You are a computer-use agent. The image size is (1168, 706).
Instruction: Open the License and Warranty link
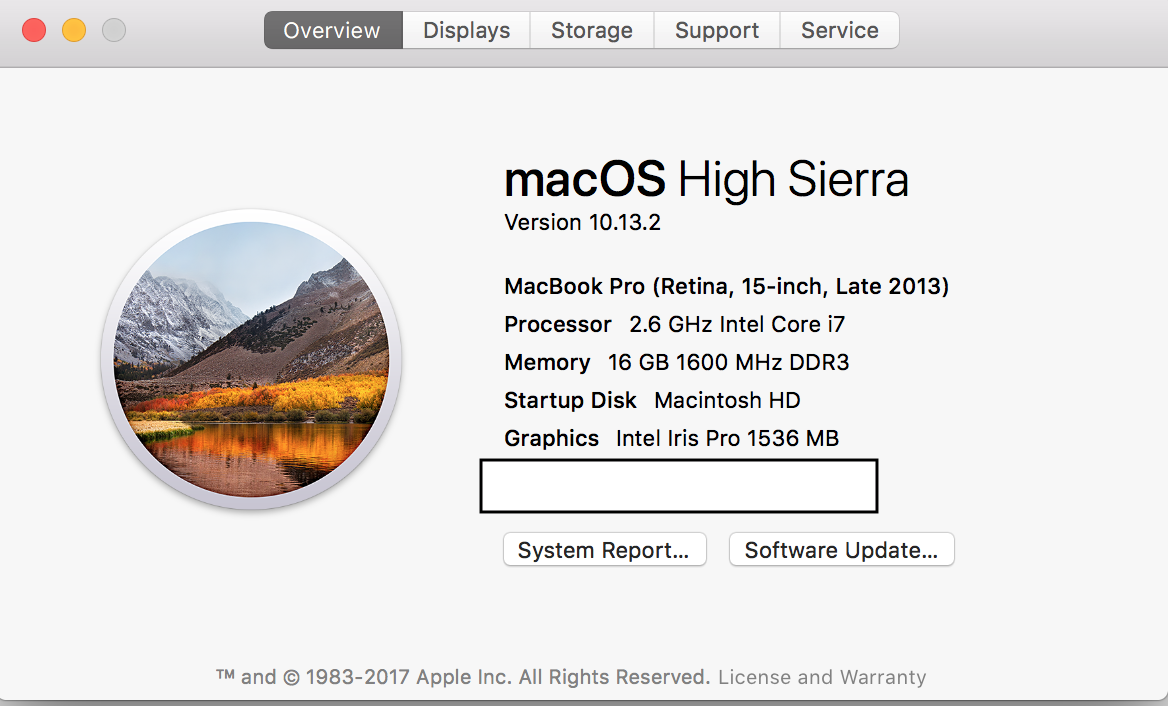point(822,677)
